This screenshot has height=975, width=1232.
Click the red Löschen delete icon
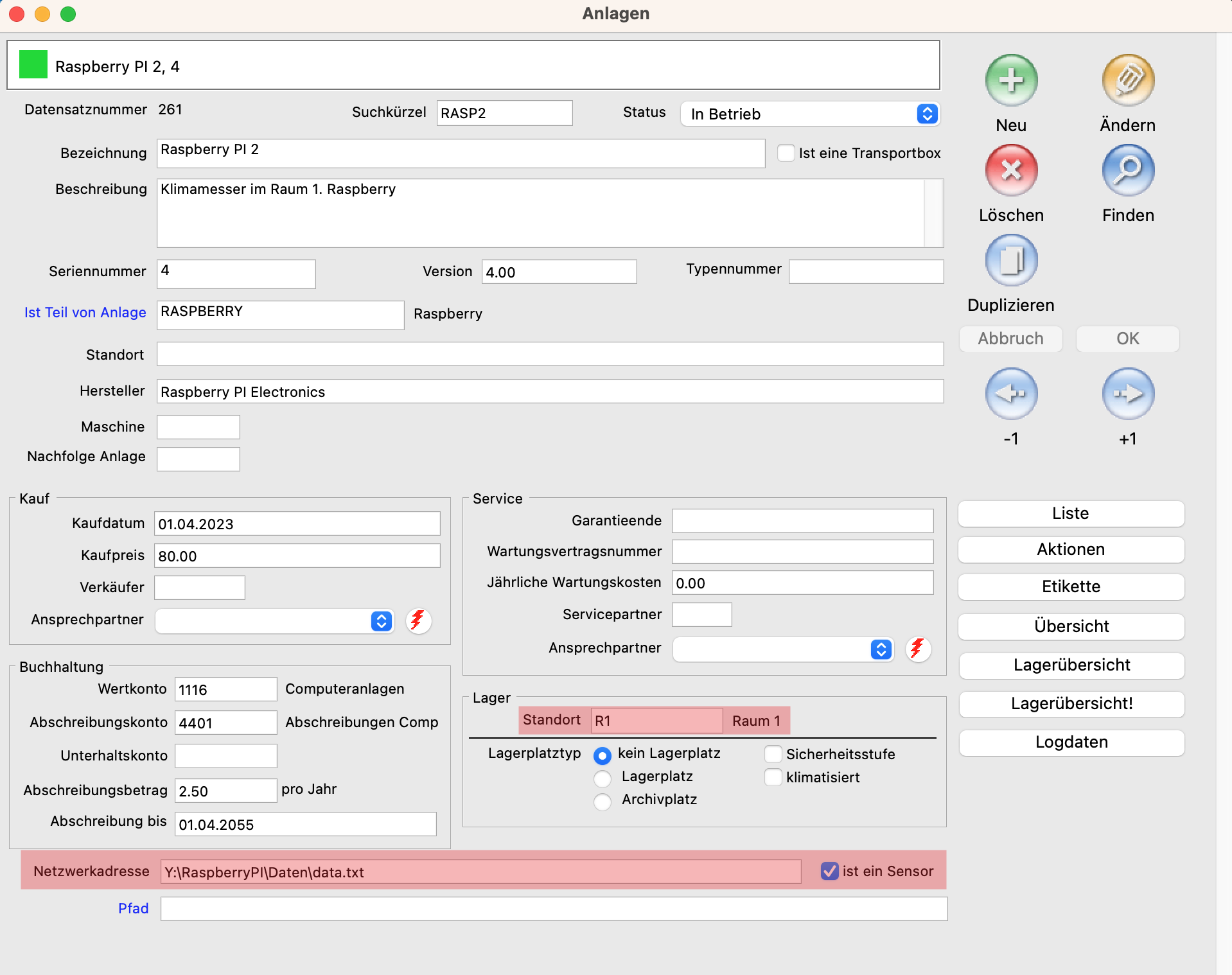(1010, 171)
